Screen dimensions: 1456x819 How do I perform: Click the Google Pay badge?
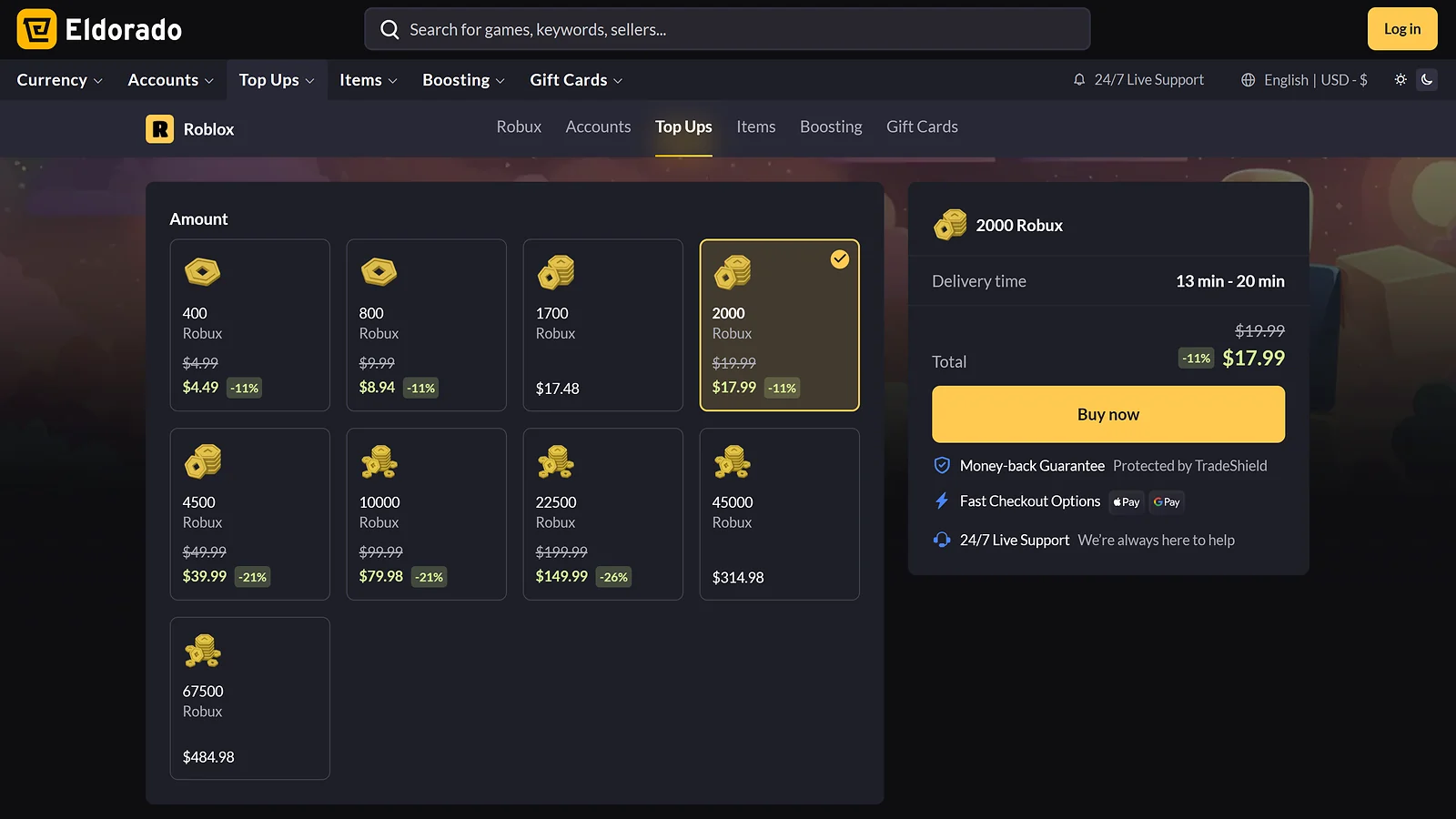pyautogui.click(x=1167, y=501)
